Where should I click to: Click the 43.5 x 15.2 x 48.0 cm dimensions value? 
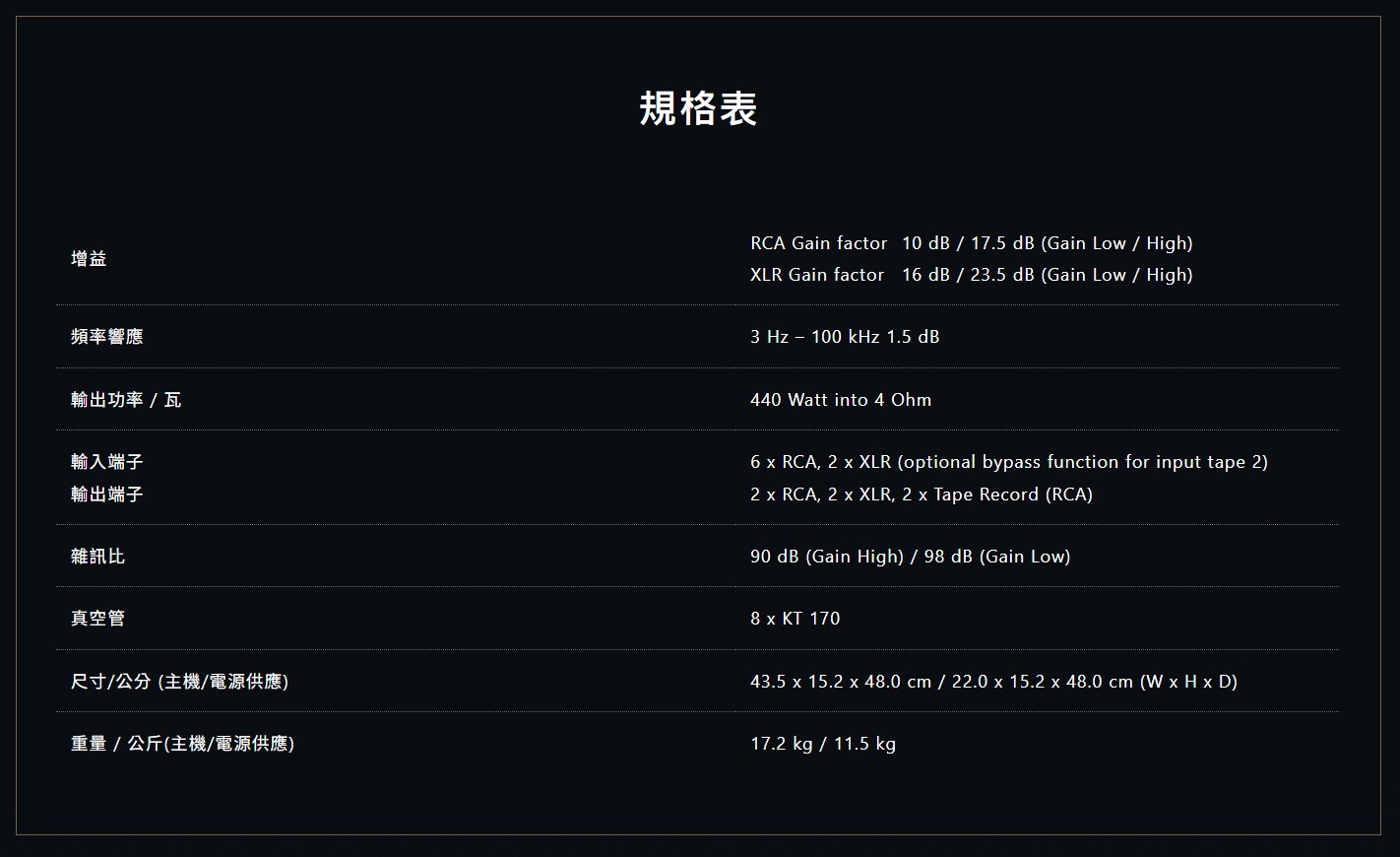[993, 682]
